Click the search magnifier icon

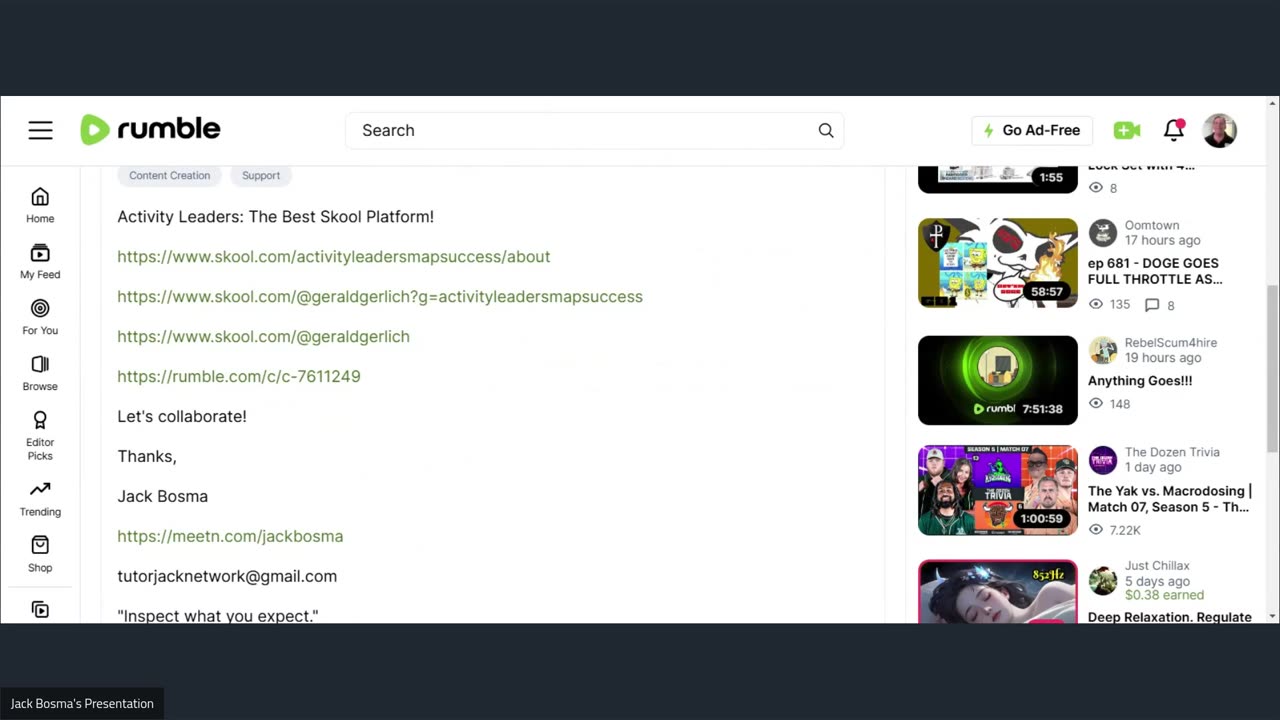826,130
